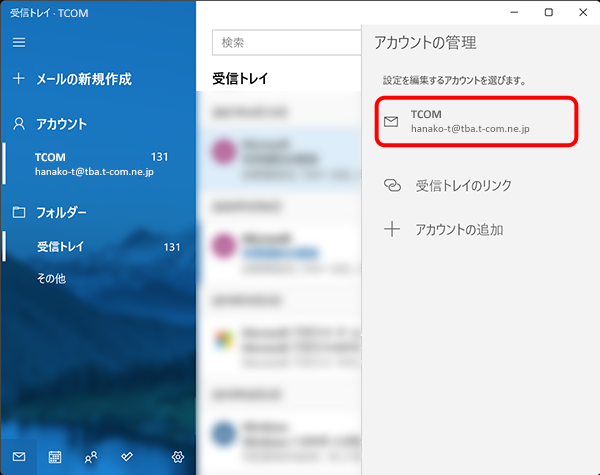Click the アカウント header in sidebar

pyautogui.click(x=61, y=124)
